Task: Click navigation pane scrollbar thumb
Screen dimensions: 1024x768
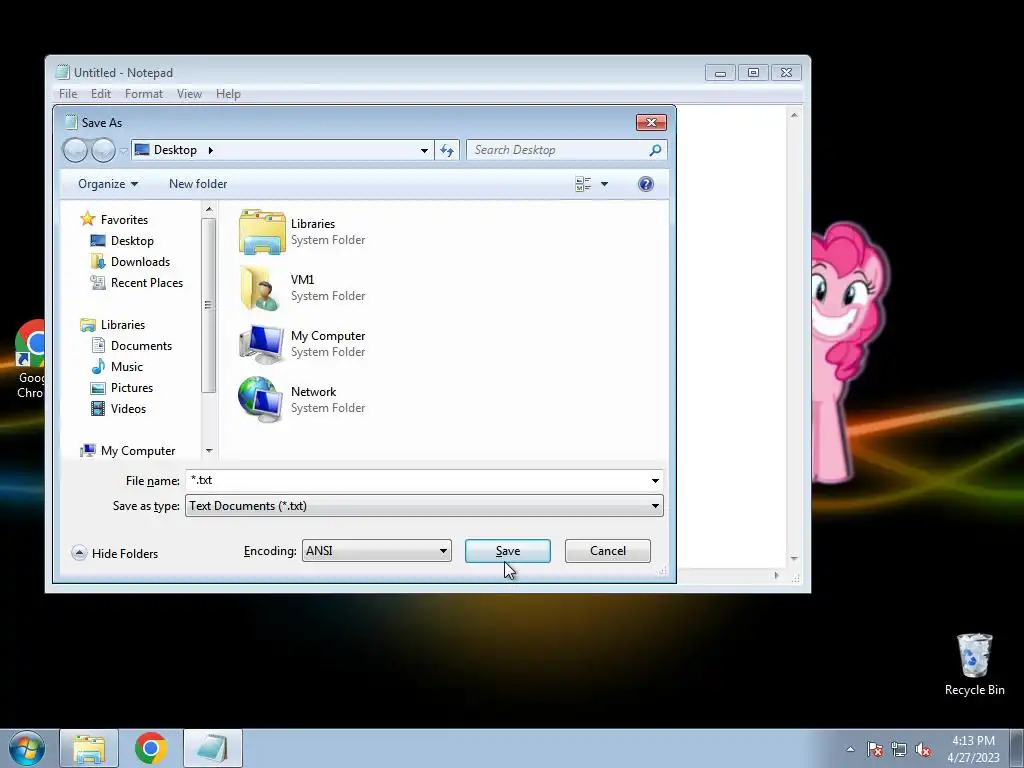Action: click(208, 305)
